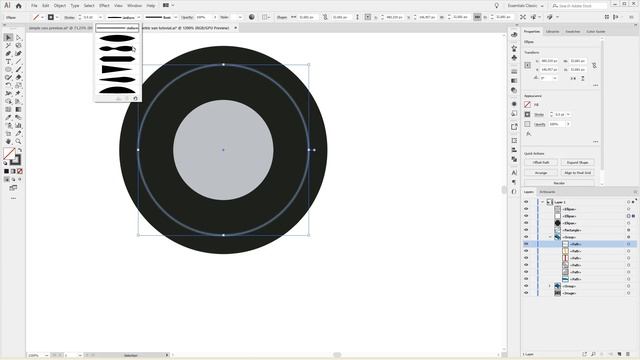Click the constrain proportions link in Properties
The image size is (640, 360).
coord(594,65)
